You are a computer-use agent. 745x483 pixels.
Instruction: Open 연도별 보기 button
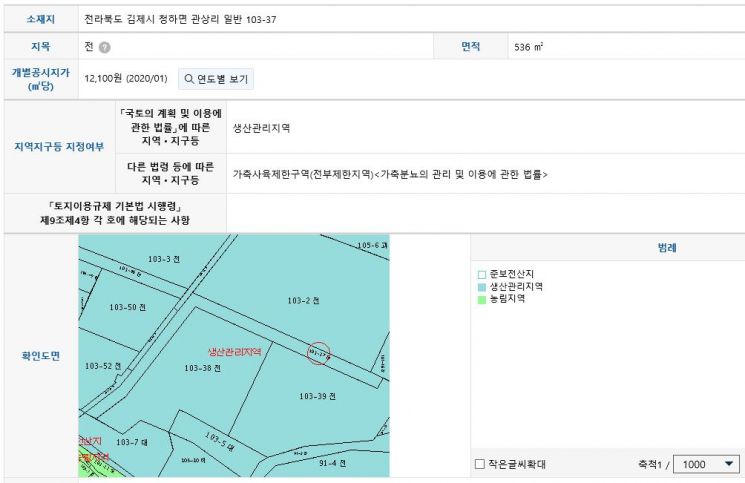pos(216,79)
